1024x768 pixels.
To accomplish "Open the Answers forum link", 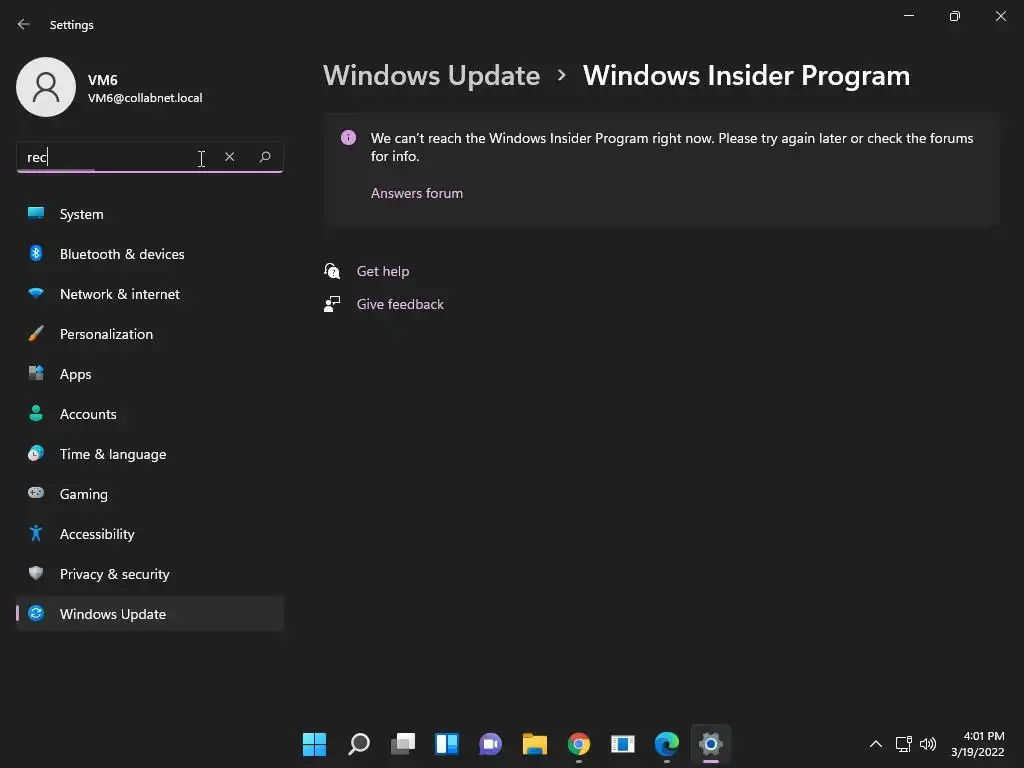I will (x=417, y=193).
